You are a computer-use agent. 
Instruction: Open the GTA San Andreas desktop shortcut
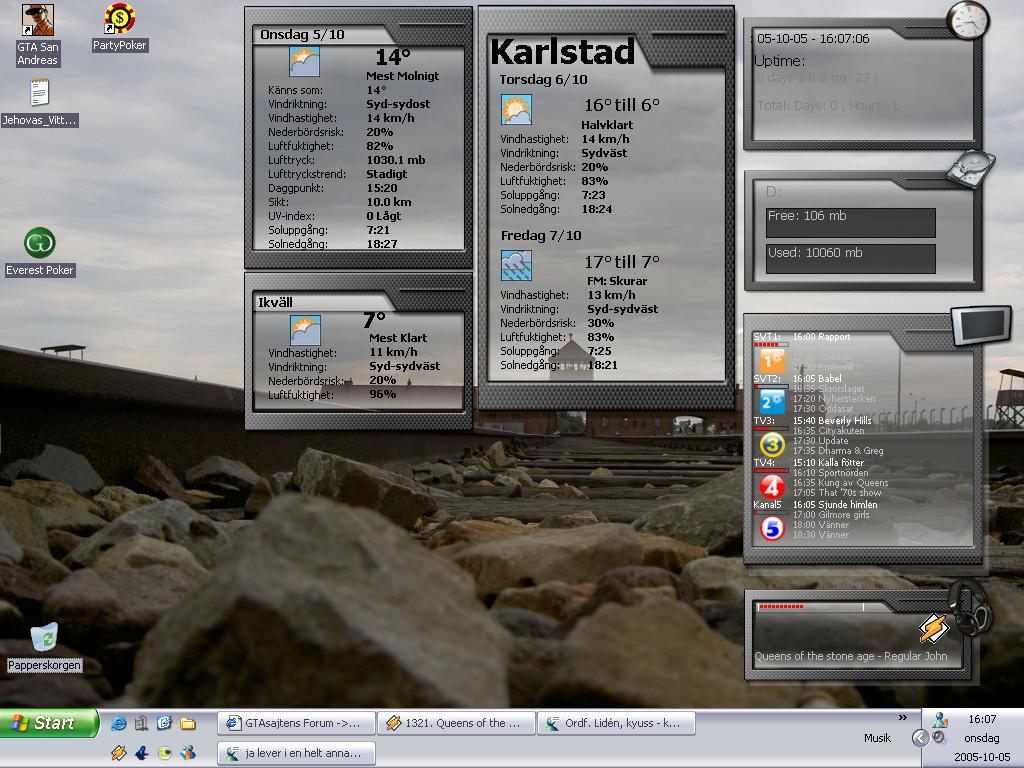pos(37,20)
